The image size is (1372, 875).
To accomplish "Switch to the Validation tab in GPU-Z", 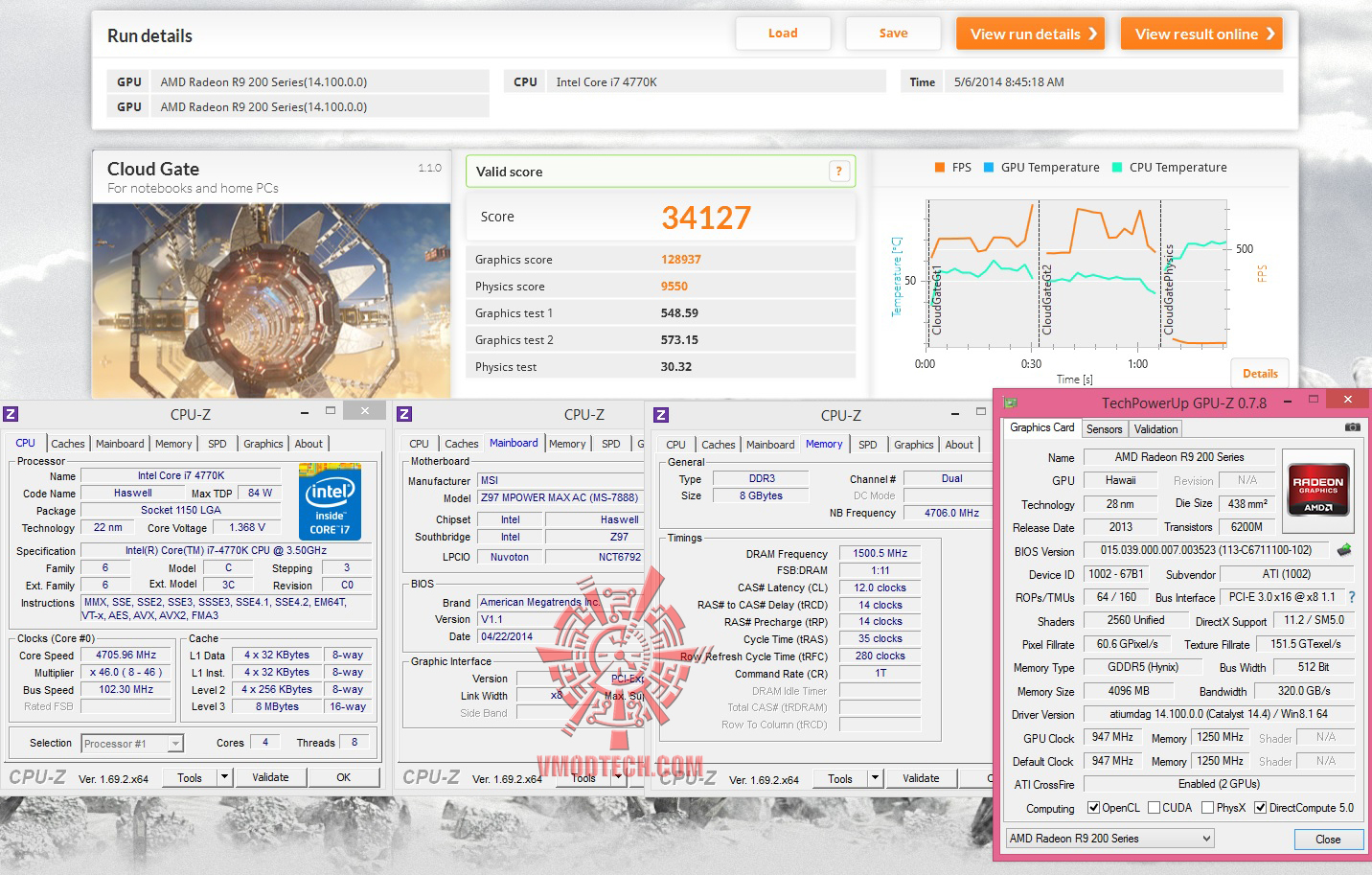I will coord(1156,429).
